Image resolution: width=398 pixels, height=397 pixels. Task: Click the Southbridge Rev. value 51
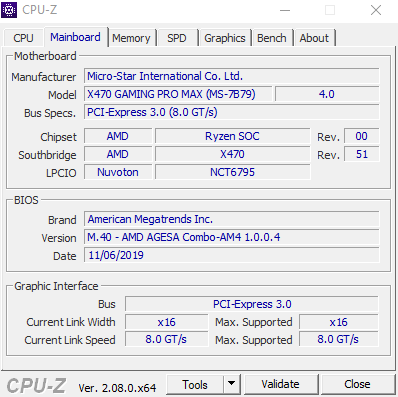tap(361, 154)
